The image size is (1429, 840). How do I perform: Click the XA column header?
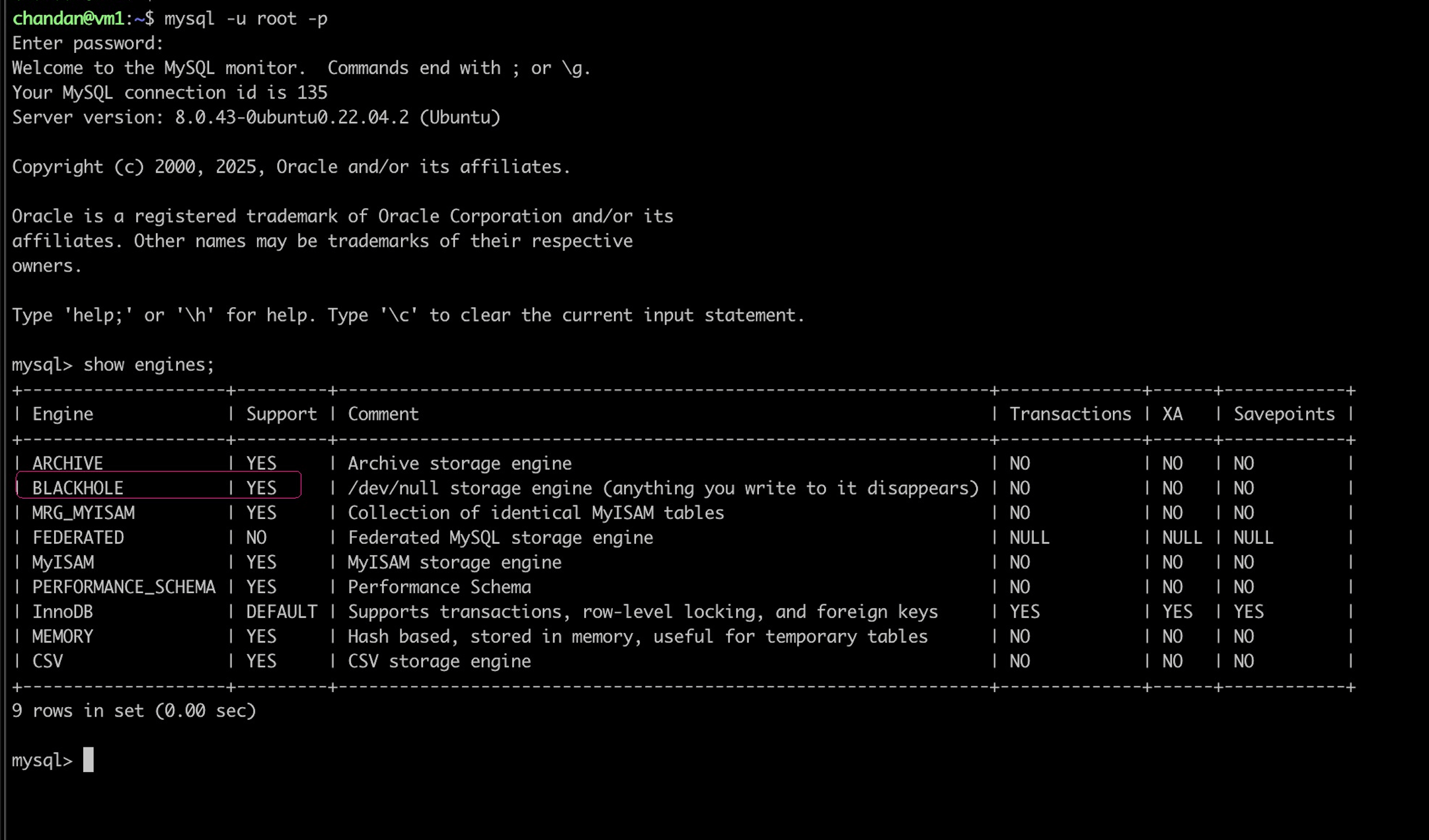point(1172,414)
